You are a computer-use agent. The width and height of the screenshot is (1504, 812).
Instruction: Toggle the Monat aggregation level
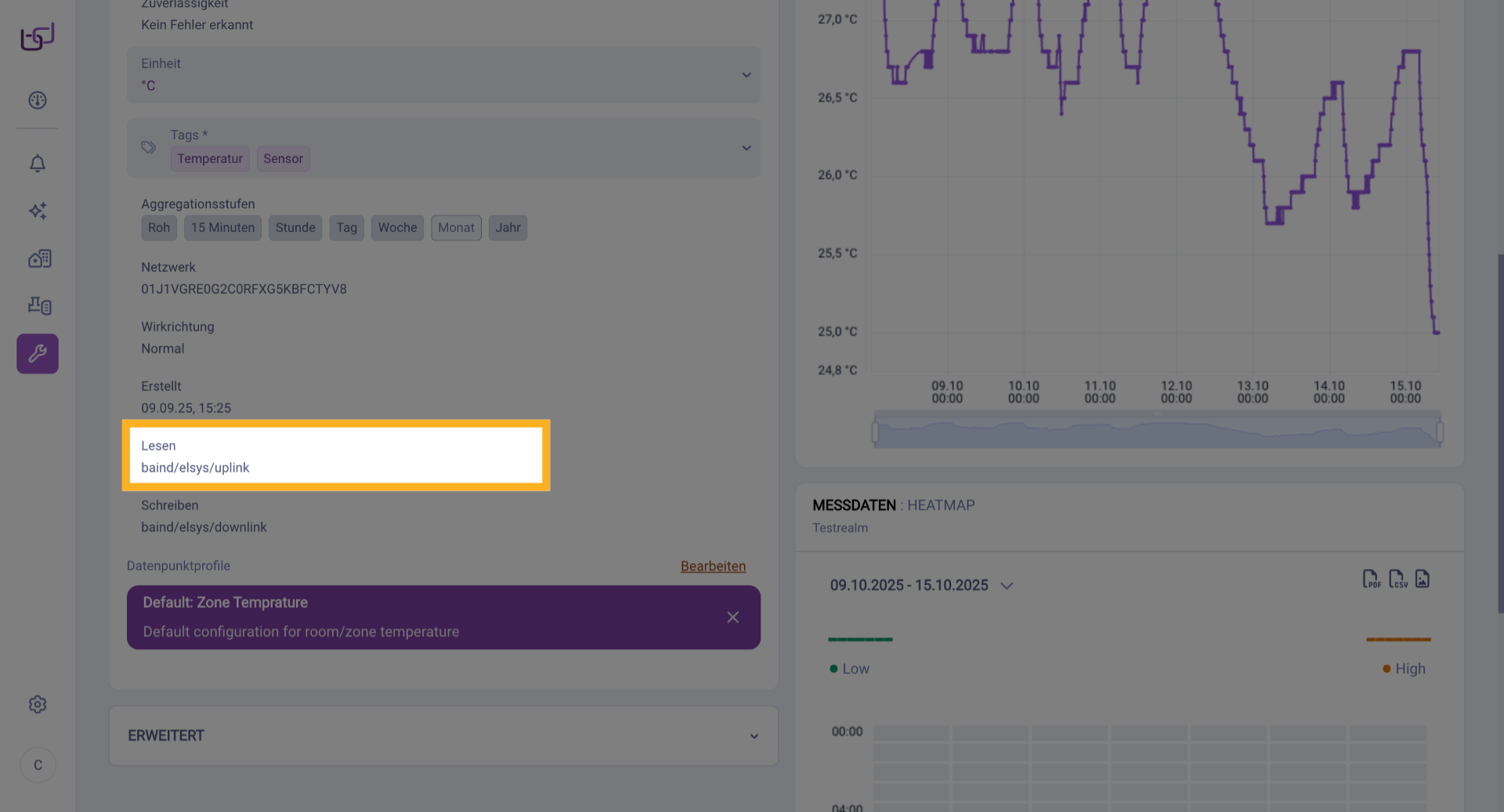tap(456, 228)
